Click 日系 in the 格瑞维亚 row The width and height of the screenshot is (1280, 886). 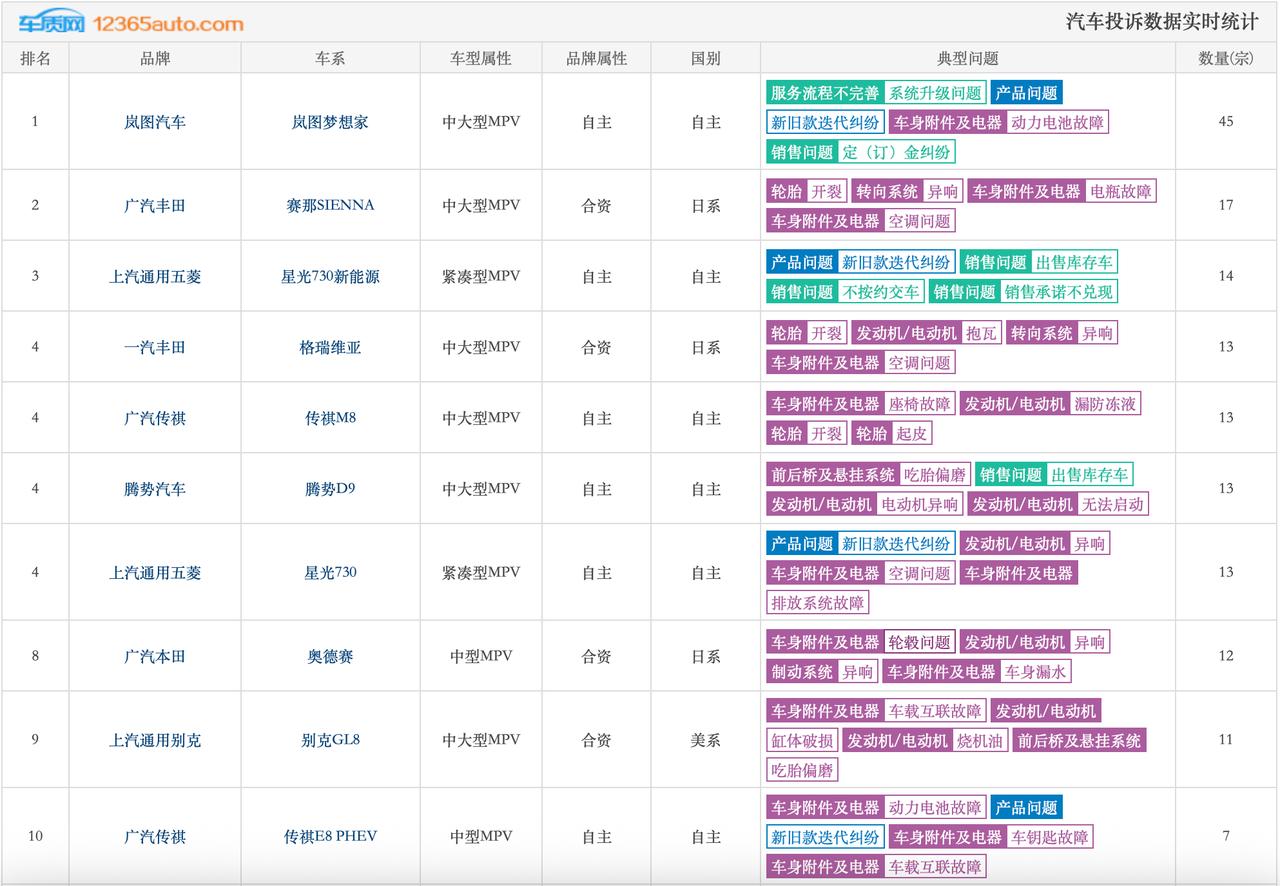705,347
